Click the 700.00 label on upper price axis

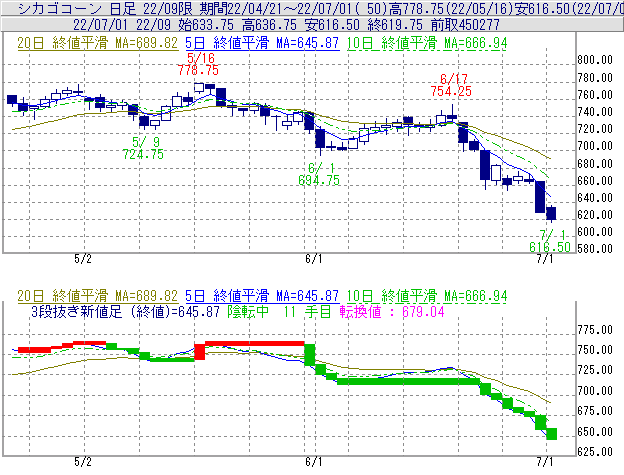595,146
